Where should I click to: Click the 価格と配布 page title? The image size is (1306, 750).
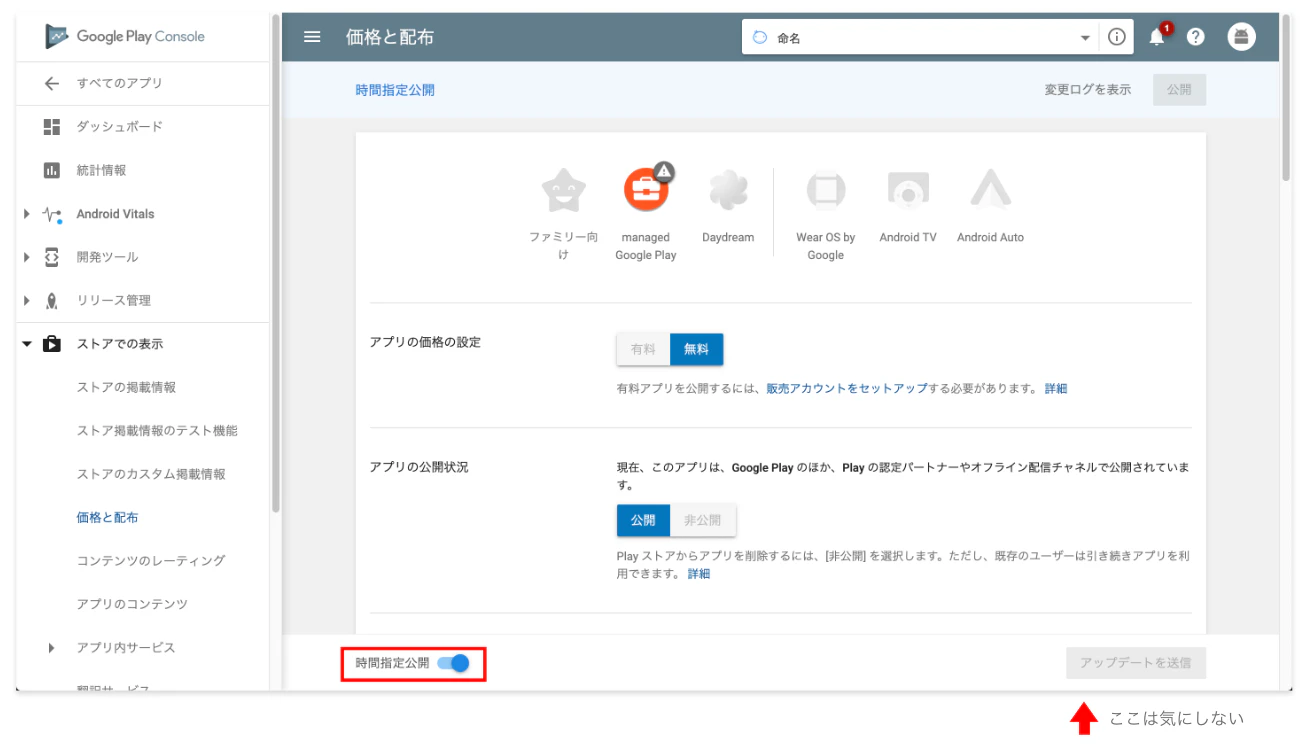(x=390, y=38)
